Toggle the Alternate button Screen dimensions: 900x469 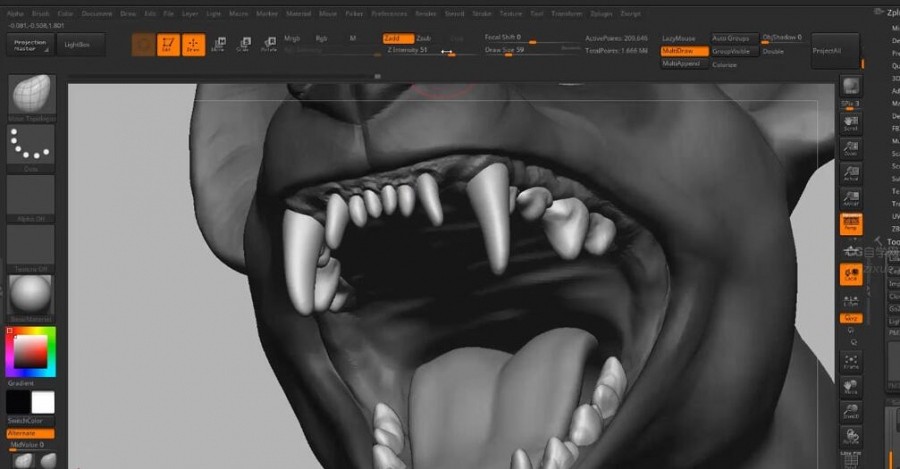tap(31, 433)
